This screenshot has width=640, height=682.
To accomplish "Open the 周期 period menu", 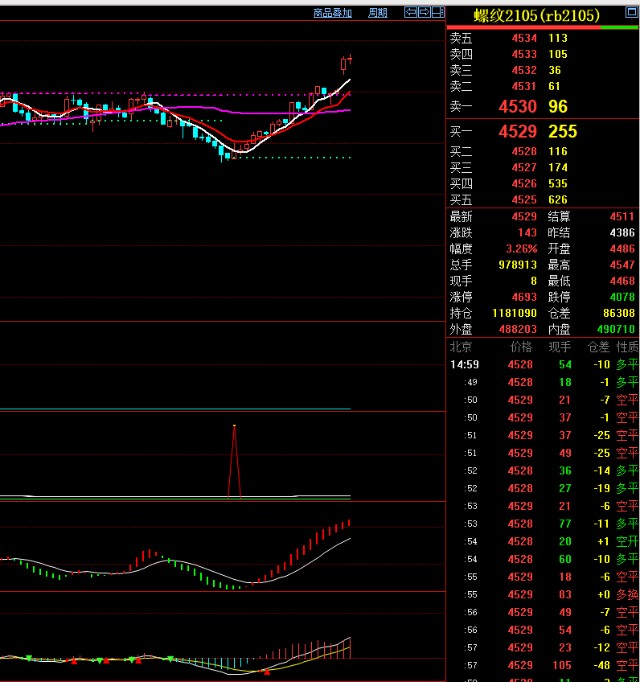I will (377, 13).
